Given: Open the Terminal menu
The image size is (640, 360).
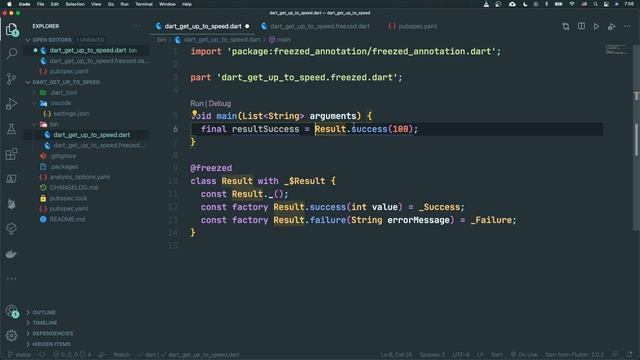Looking at the screenshot, I should pos(144,4).
